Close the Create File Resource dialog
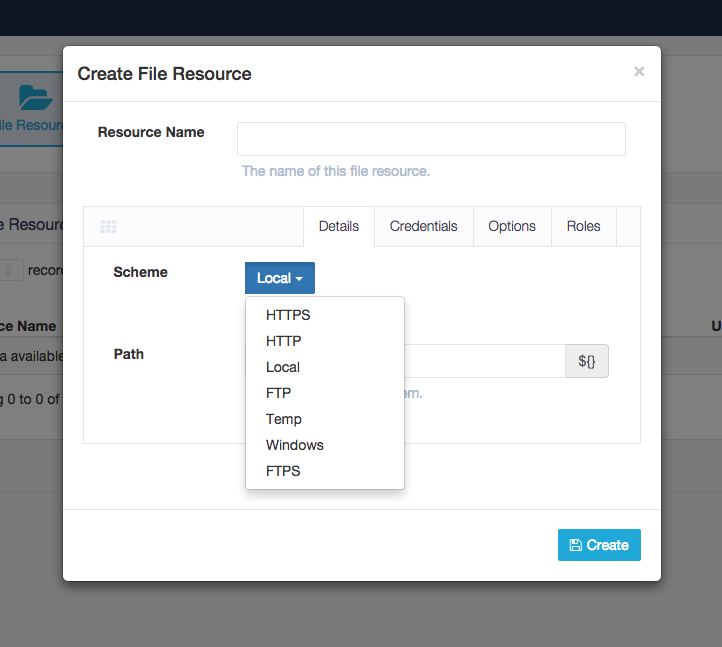Screen dimensions: 722x647 click(x=639, y=72)
